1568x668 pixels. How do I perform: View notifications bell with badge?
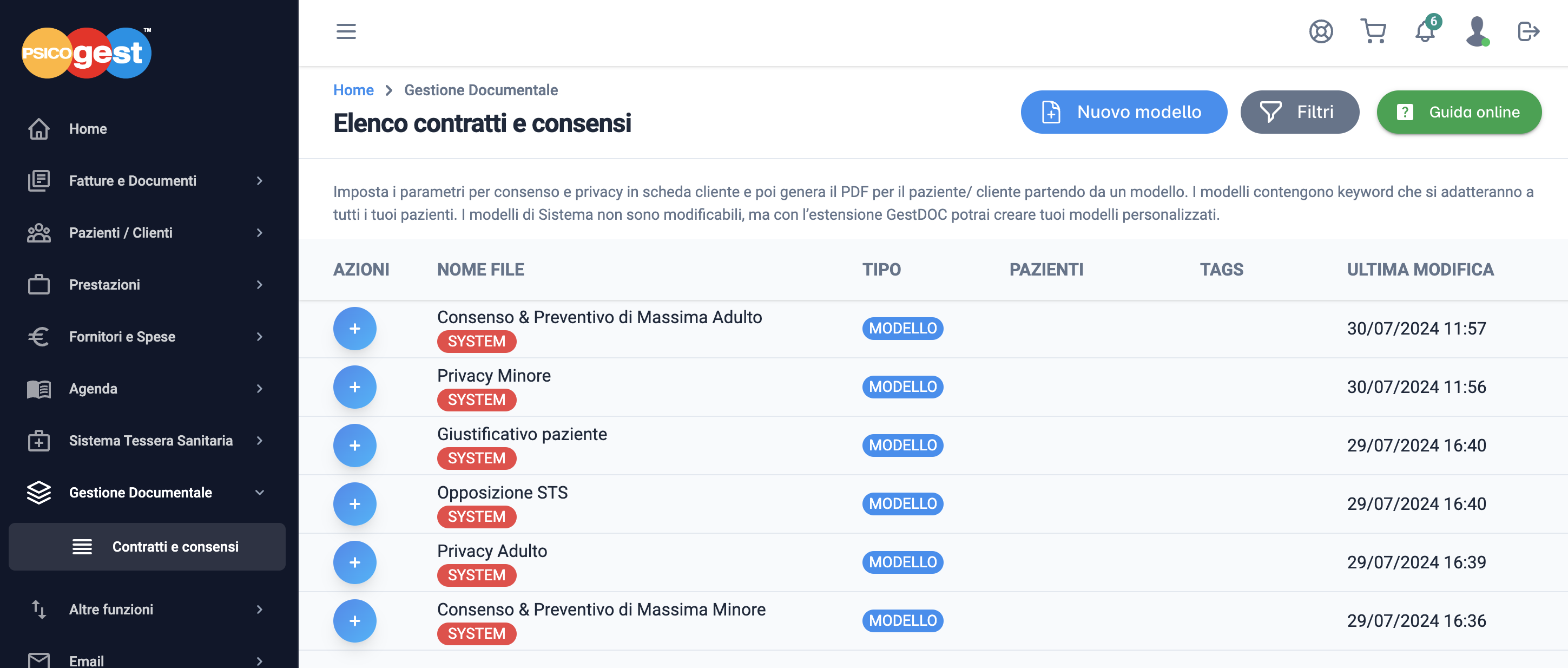[x=1426, y=29]
